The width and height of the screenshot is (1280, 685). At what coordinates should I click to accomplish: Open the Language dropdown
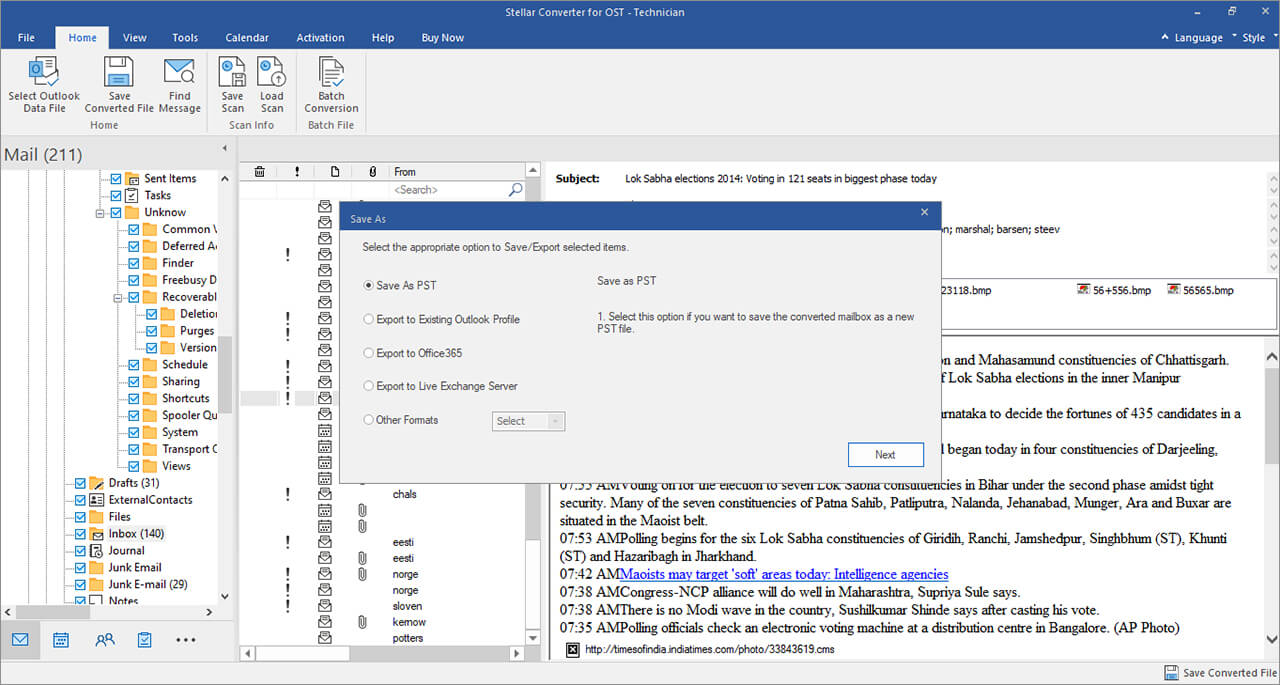click(1199, 38)
